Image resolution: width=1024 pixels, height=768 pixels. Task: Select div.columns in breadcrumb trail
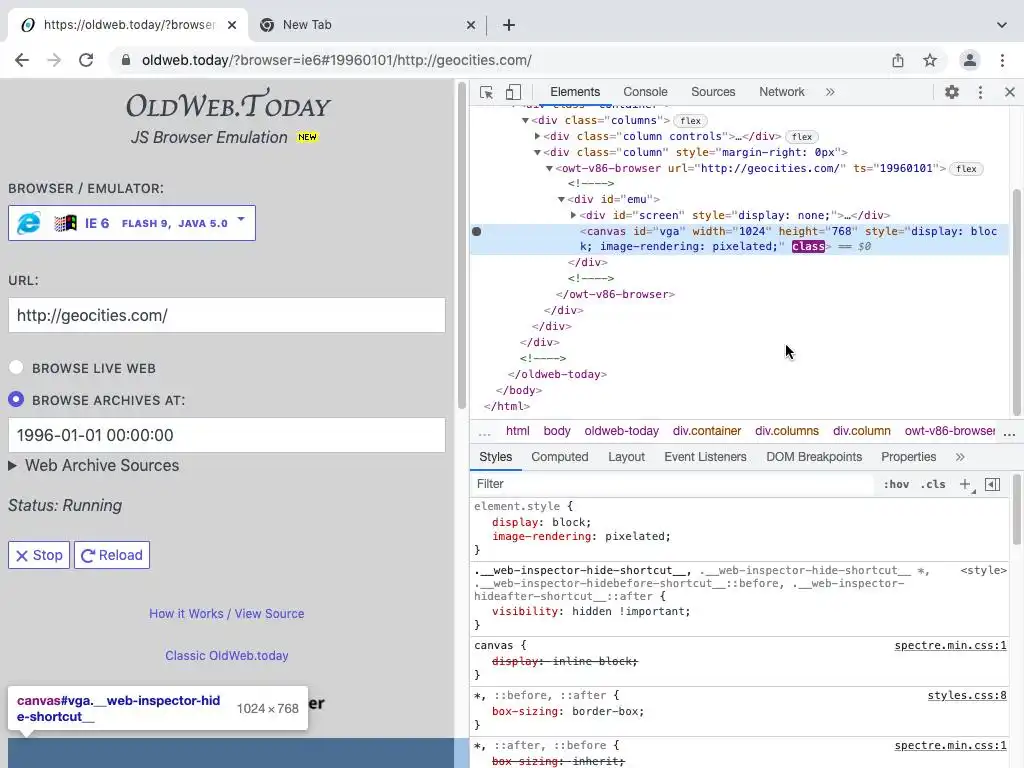pyautogui.click(x=787, y=431)
